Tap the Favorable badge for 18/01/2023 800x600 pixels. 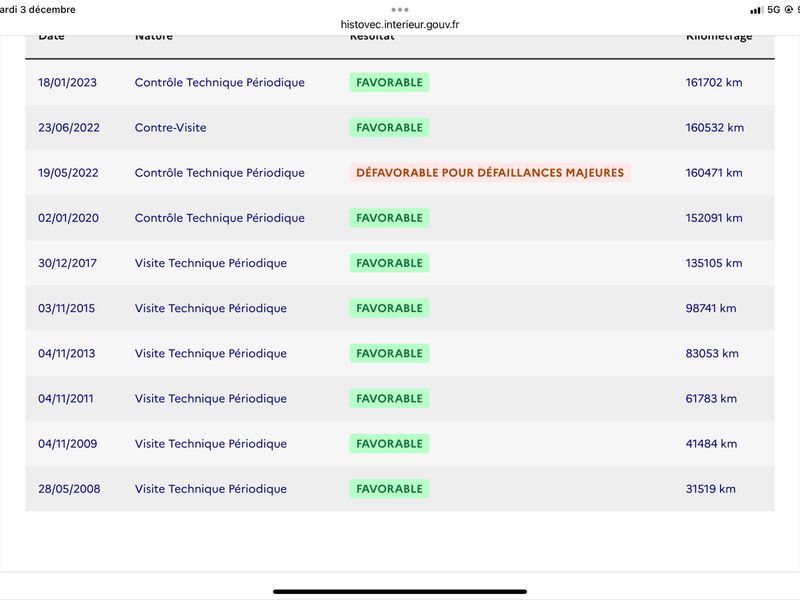(389, 83)
